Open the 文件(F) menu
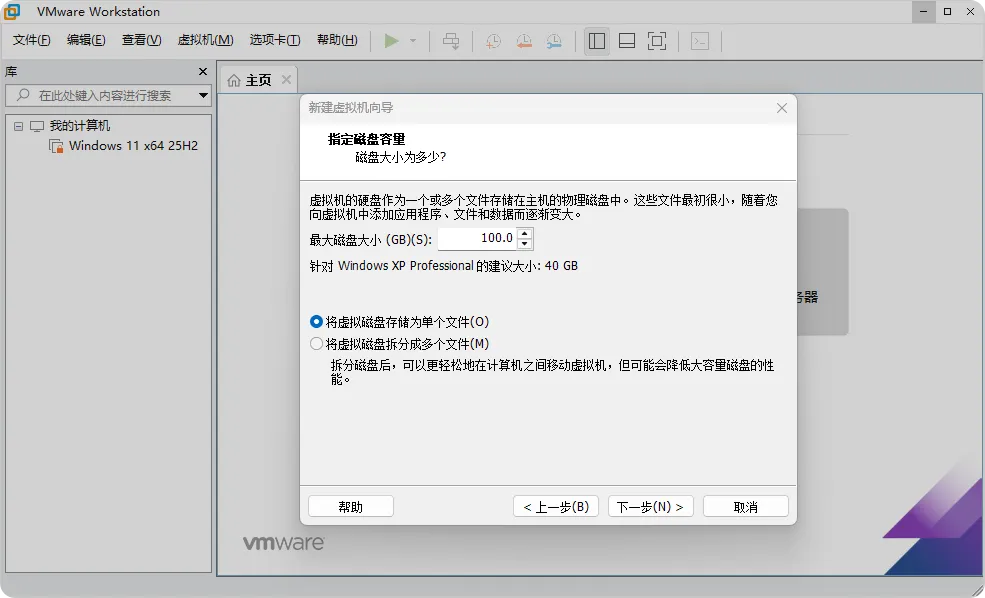985x598 pixels. [31, 40]
